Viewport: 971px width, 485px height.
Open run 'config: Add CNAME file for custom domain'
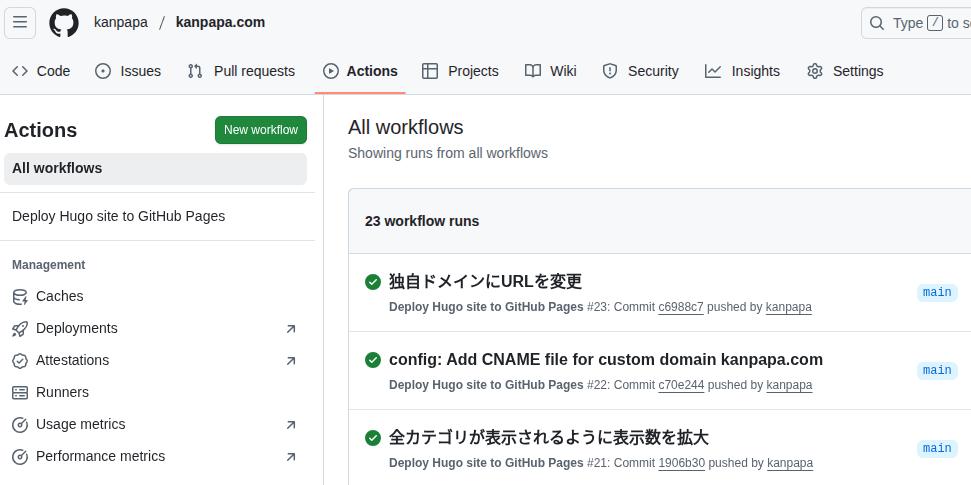[606, 359]
